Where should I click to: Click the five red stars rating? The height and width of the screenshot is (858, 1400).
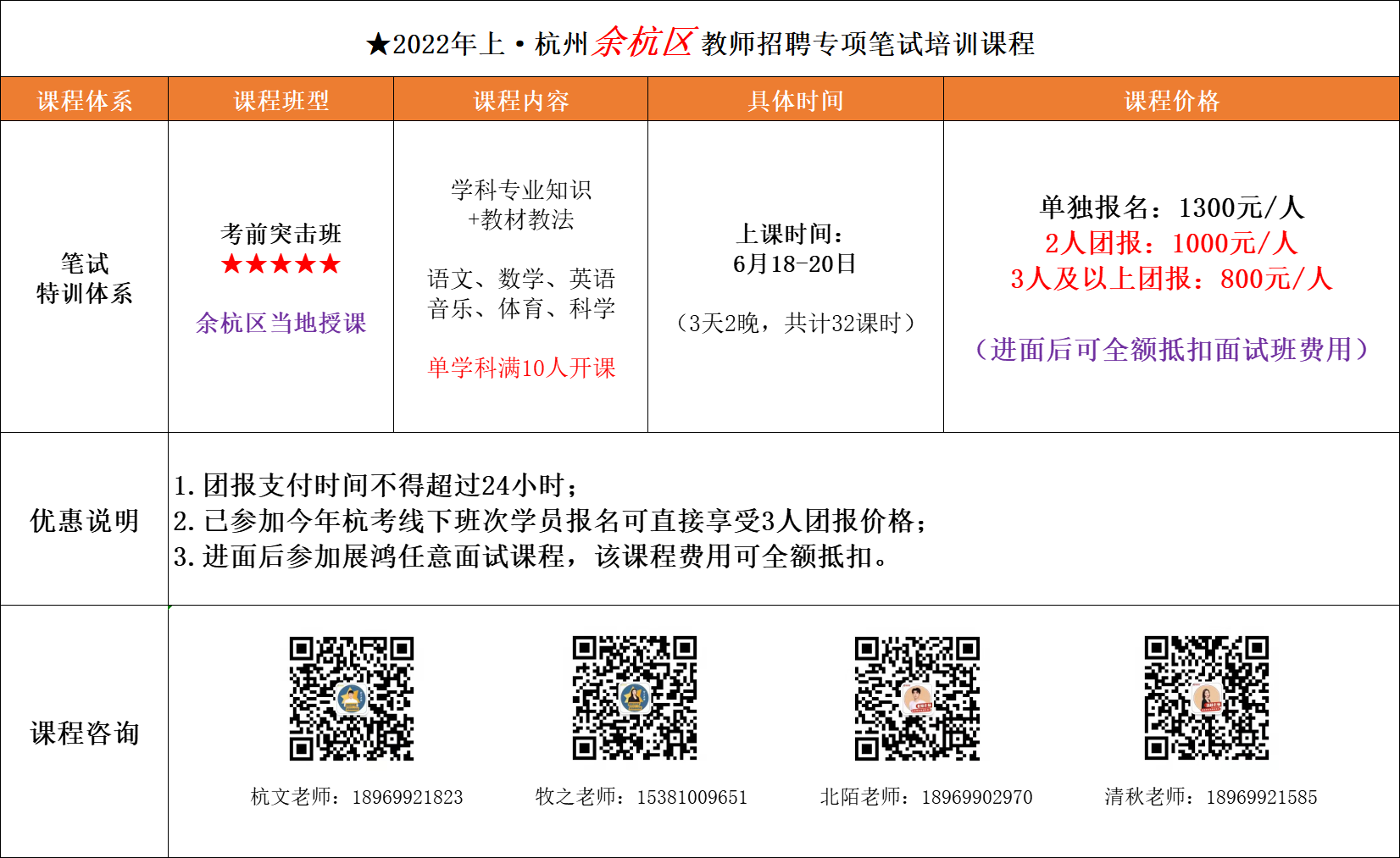(x=281, y=264)
